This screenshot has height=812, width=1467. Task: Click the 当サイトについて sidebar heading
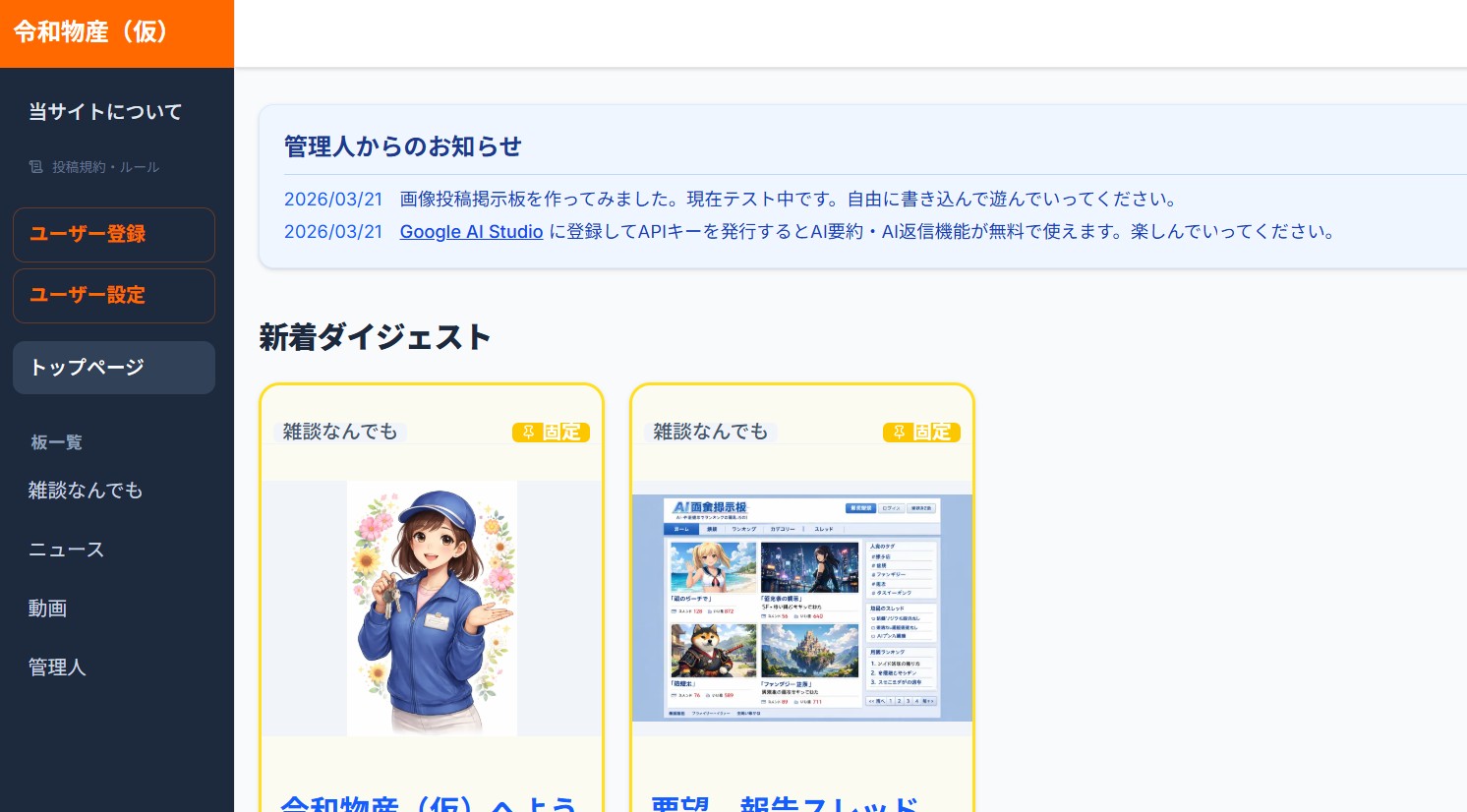(x=105, y=112)
